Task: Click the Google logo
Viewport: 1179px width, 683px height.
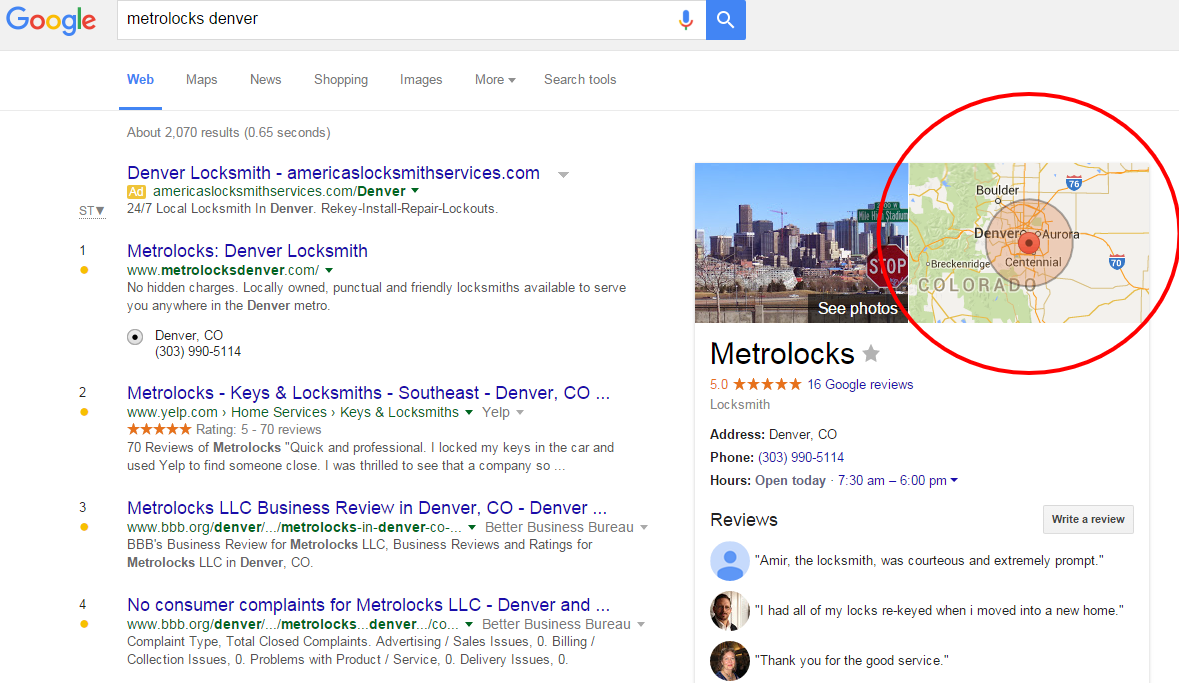Action: [51, 20]
